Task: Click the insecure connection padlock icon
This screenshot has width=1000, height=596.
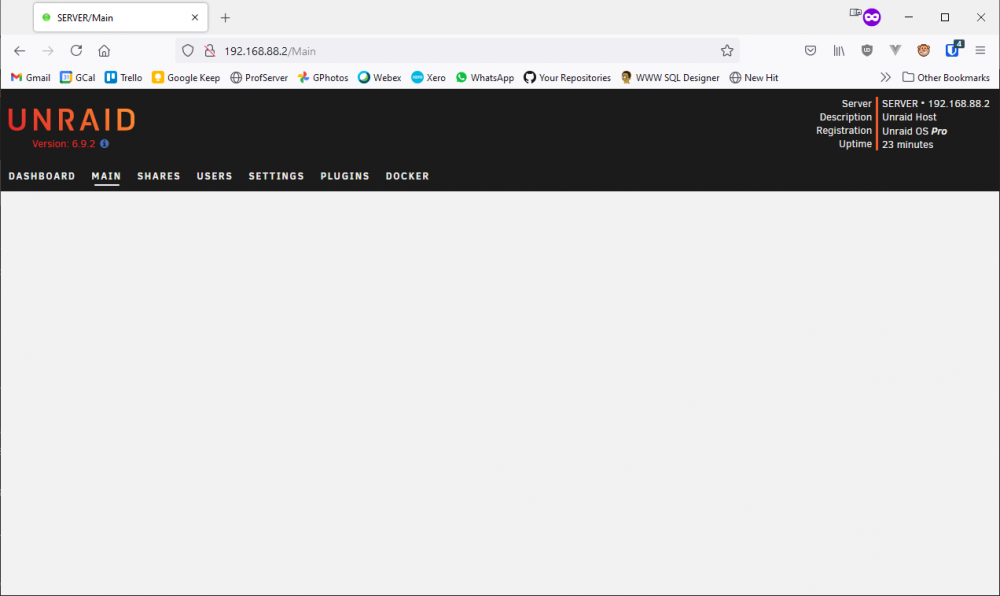Action: 209,51
